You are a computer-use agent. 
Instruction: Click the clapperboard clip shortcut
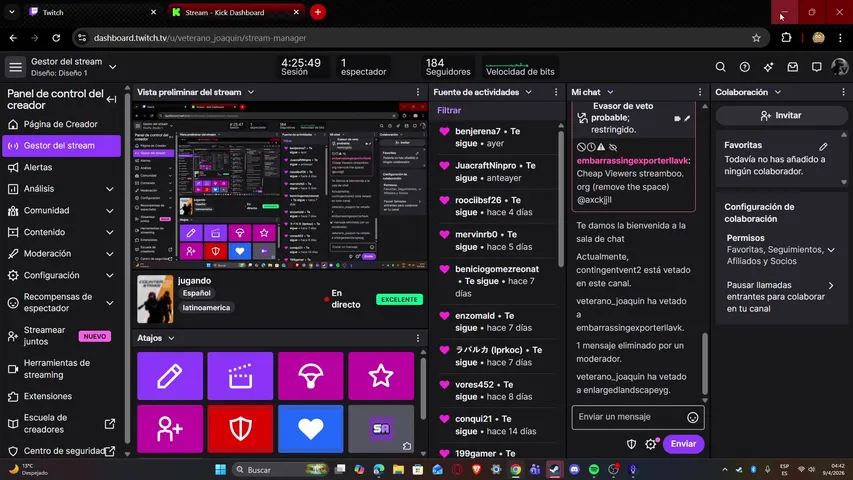pyautogui.click(x=240, y=376)
